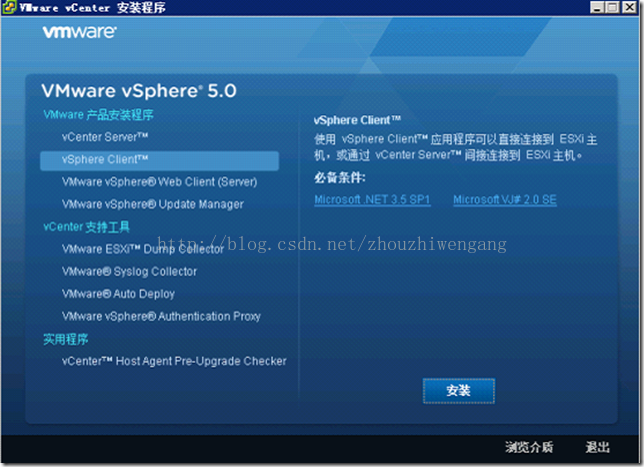644x467 pixels.
Task: Close the vCenter installer window
Action: 629,7
